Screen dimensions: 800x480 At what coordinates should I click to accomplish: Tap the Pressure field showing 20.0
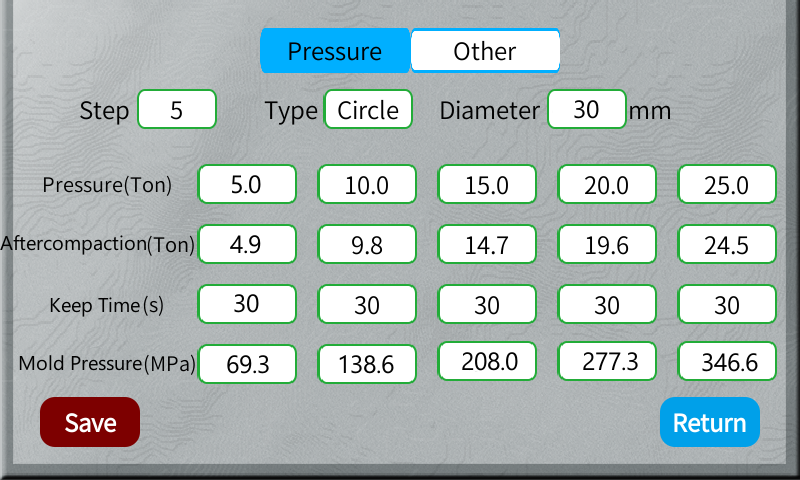(x=607, y=185)
